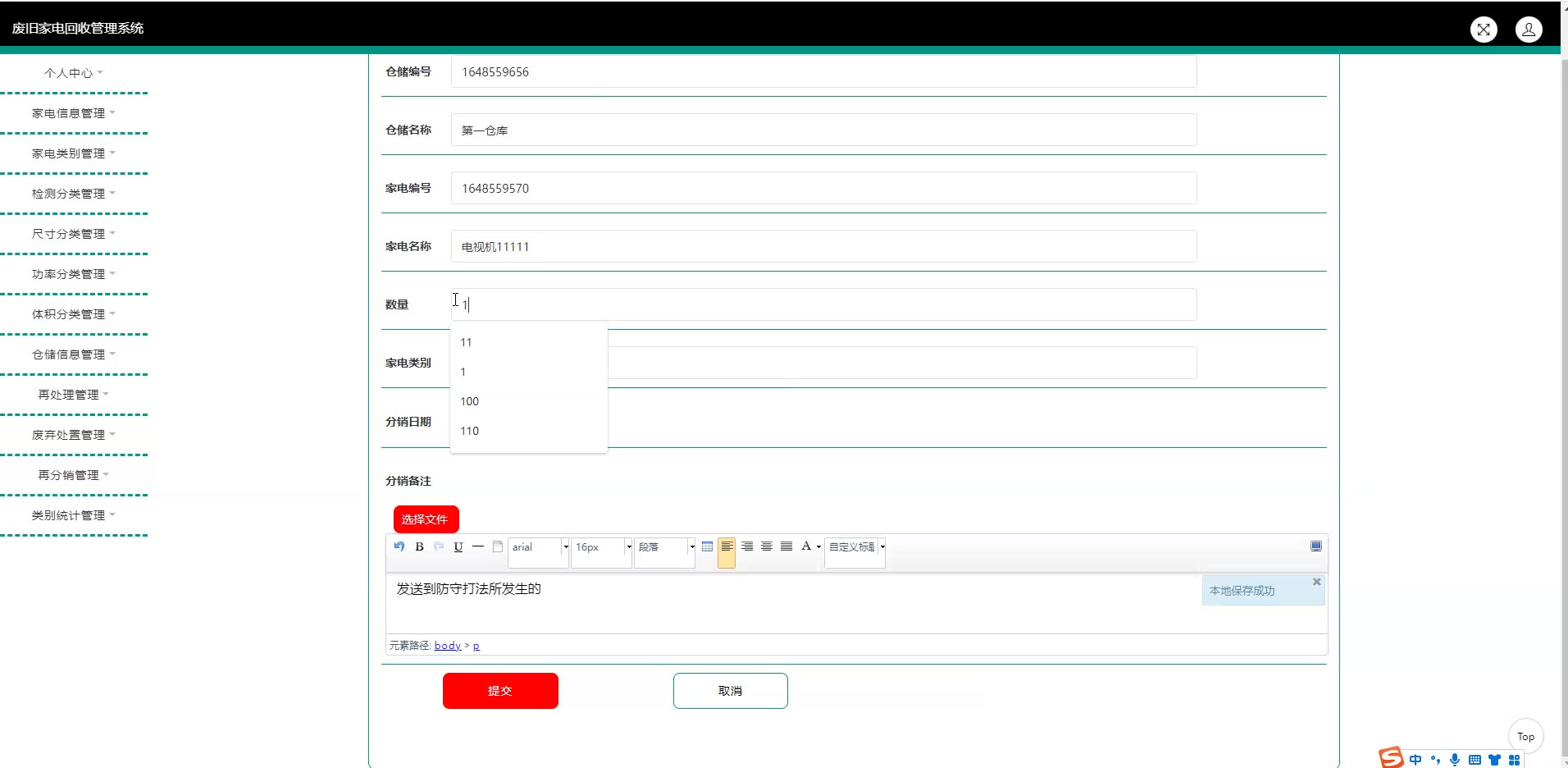The height and width of the screenshot is (768, 1568).
Task: Switch the Chinese/English input mode icon
Action: [1415, 760]
